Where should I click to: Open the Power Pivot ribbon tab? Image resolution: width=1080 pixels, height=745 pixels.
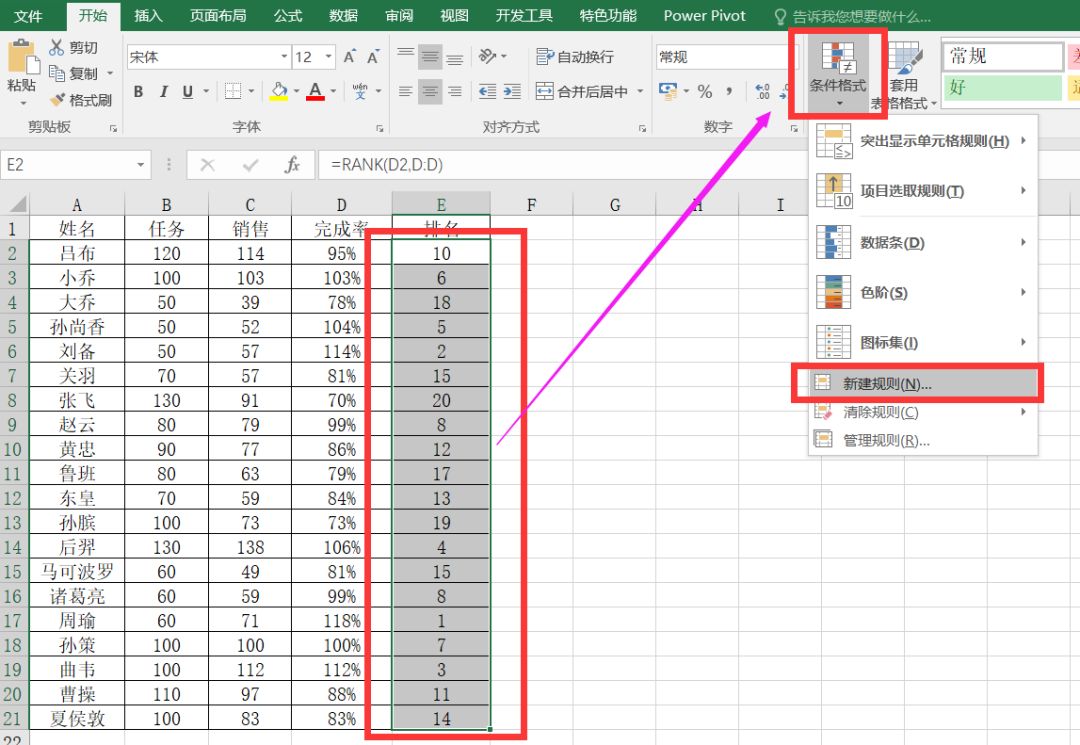pyautogui.click(x=704, y=15)
